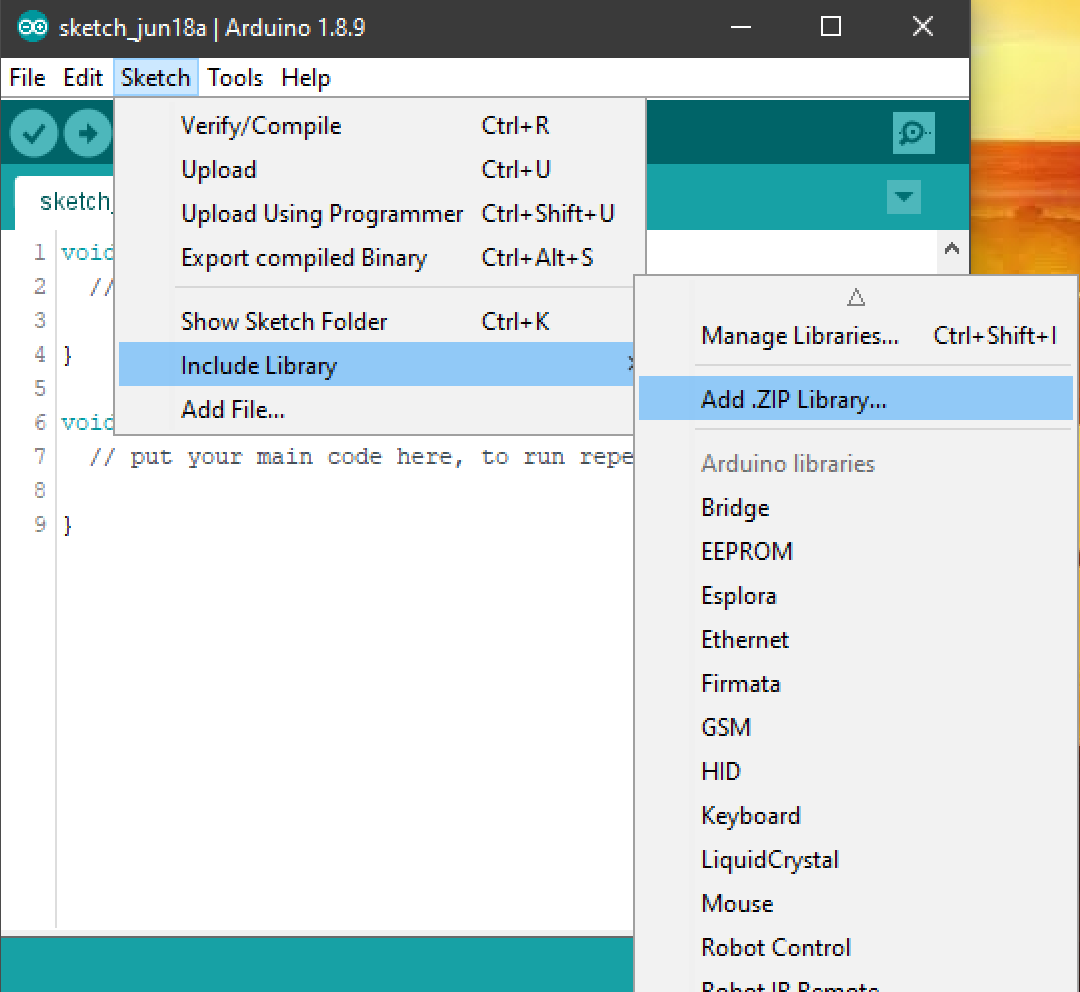Click the editor scrollbar up arrow

tap(952, 249)
